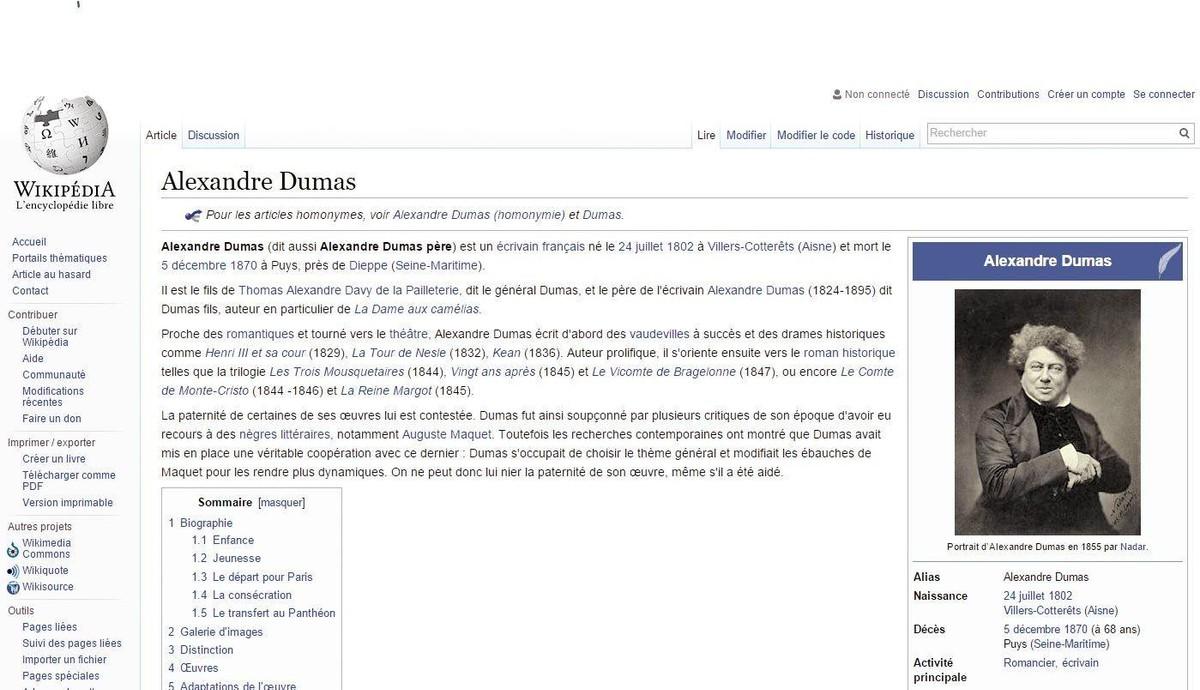Viewport: 1200px width, 690px height.
Task: Jump to 1.3 Le départ pour Paris
Action: (252, 577)
